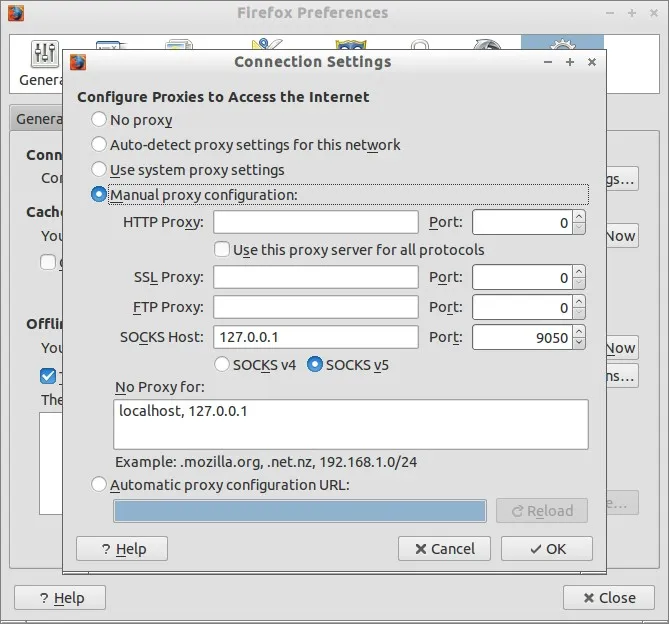
Task: Decrease HTTP Proxy port with down arrow
Action: (579, 228)
